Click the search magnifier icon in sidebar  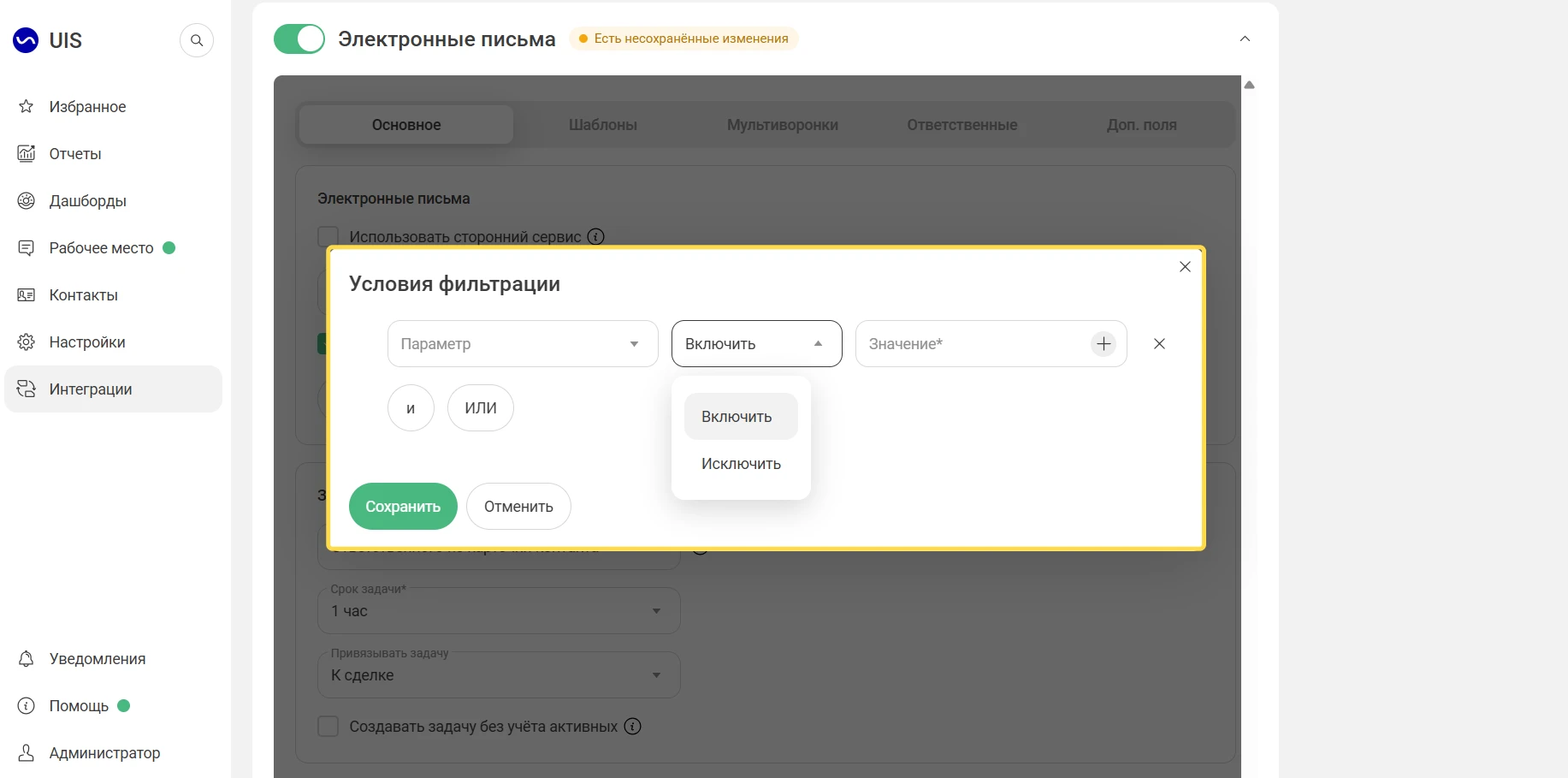click(197, 40)
